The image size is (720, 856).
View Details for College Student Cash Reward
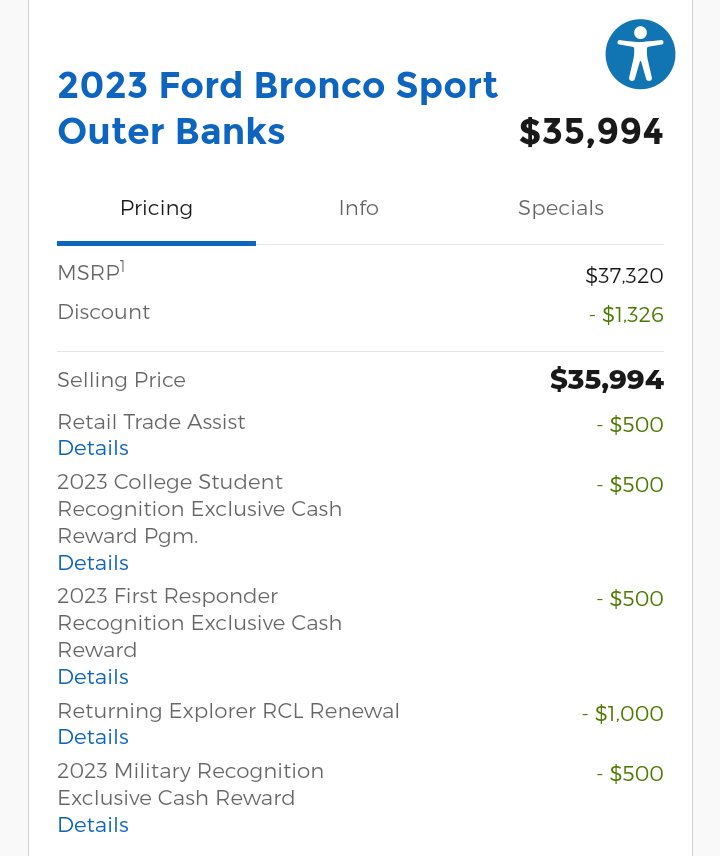(93, 563)
